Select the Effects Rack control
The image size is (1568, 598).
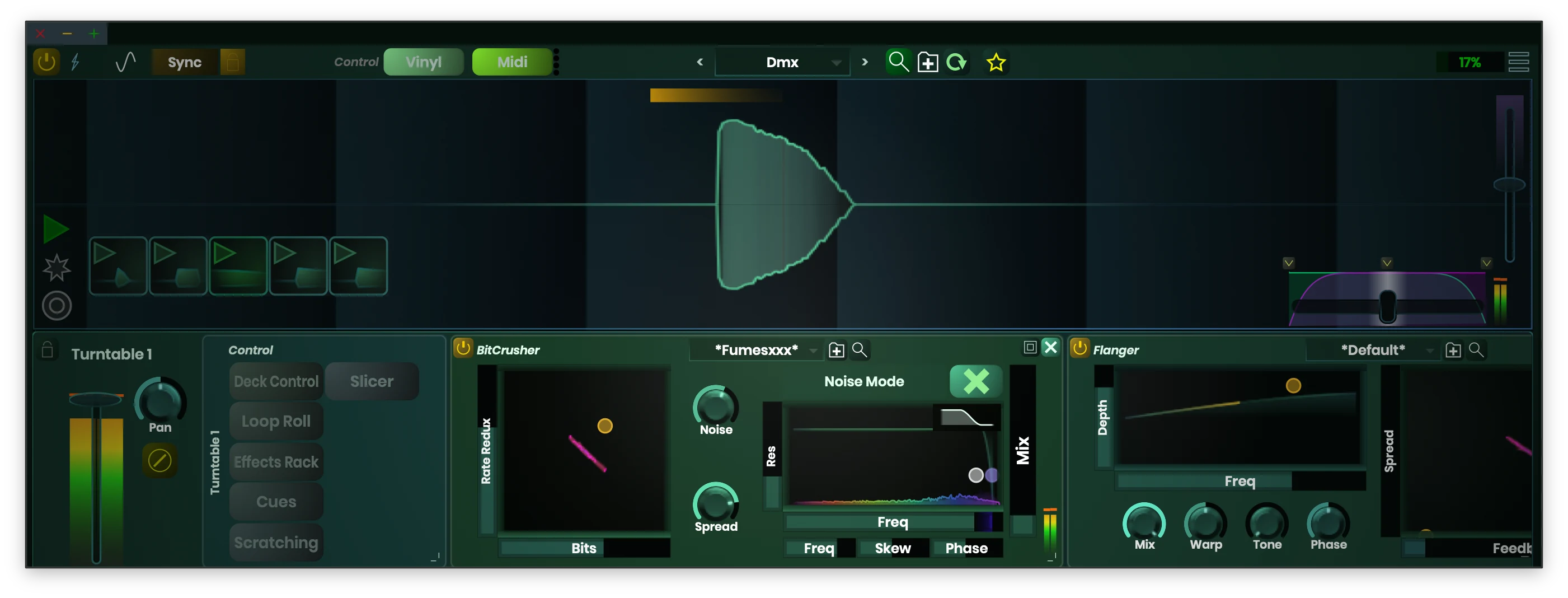[x=276, y=461]
